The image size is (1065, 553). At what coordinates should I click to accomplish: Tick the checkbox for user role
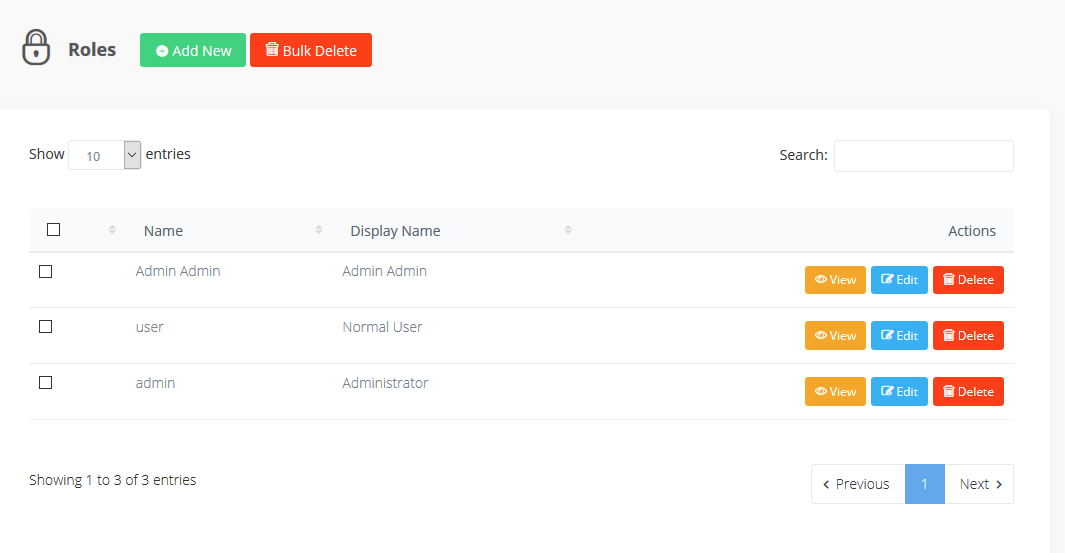click(45, 327)
